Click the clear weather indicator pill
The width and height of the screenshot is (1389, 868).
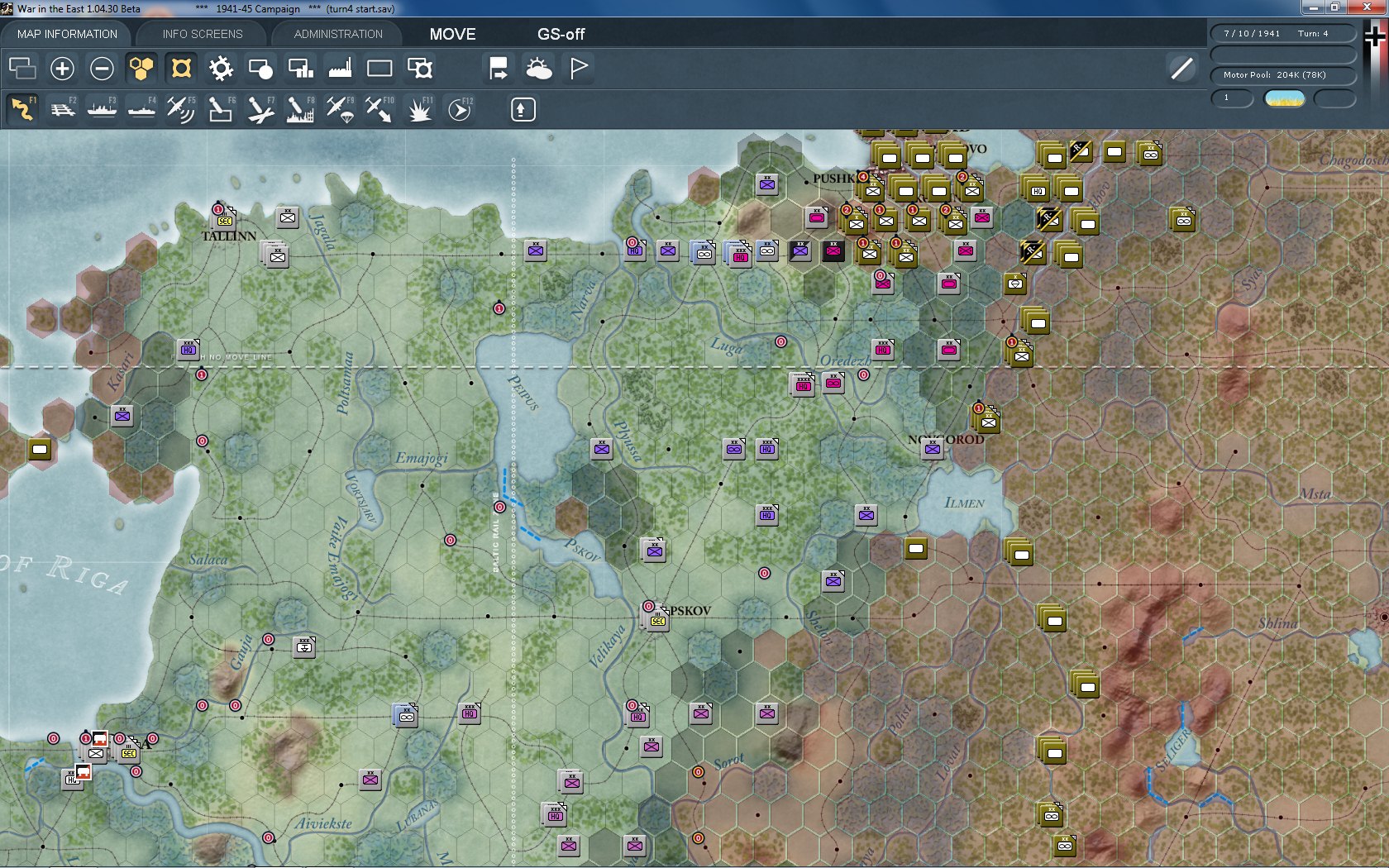pyautogui.click(x=1285, y=98)
